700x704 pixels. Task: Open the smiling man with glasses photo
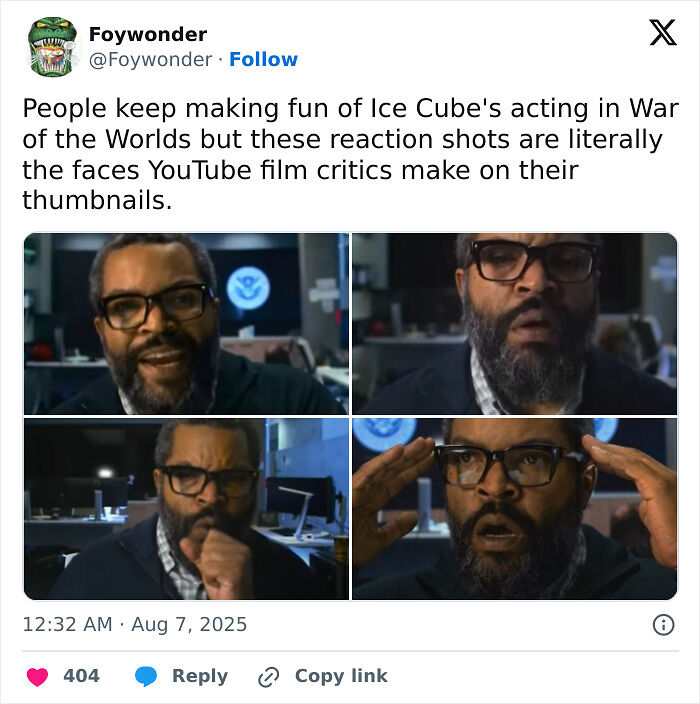click(x=186, y=323)
